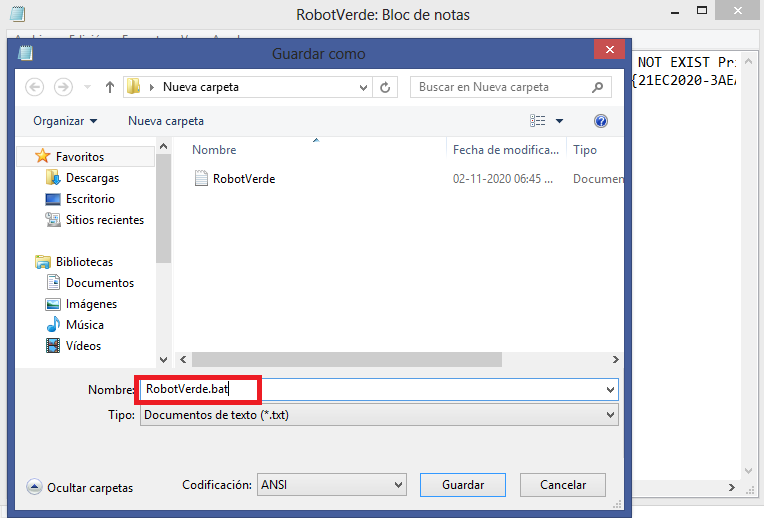Image resolution: width=764 pixels, height=518 pixels.
Task: Open Descargas folder in sidebar
Action: [92, 178]
